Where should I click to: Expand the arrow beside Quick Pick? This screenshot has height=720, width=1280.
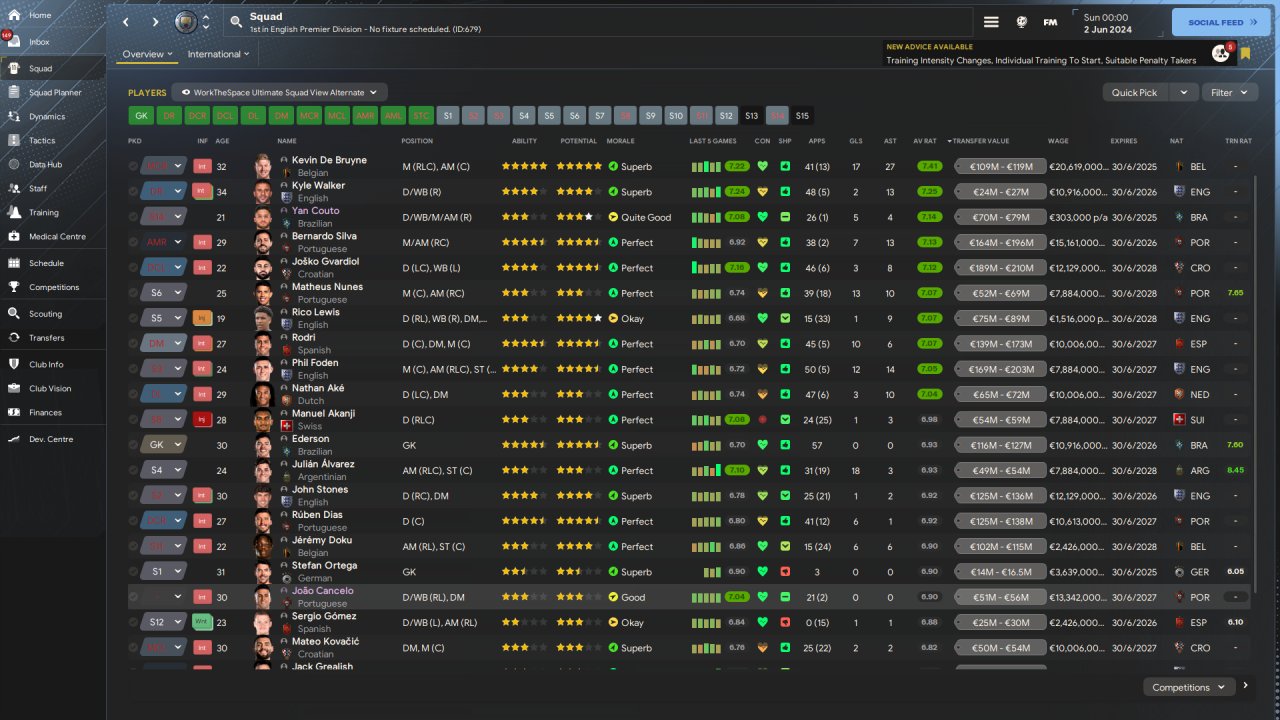pos(1184,92)
